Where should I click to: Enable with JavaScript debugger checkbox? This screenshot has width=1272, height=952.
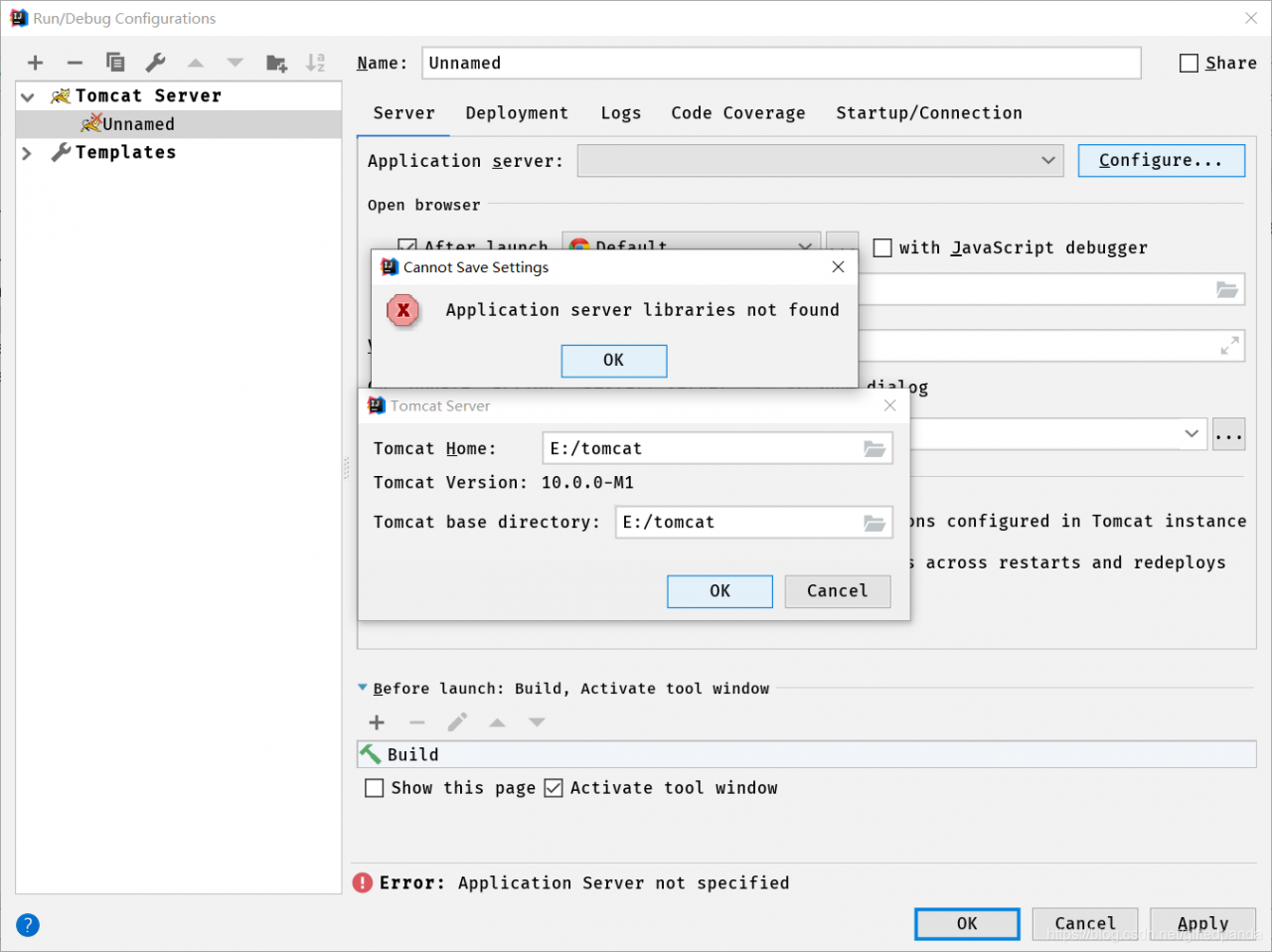[882, 247]
